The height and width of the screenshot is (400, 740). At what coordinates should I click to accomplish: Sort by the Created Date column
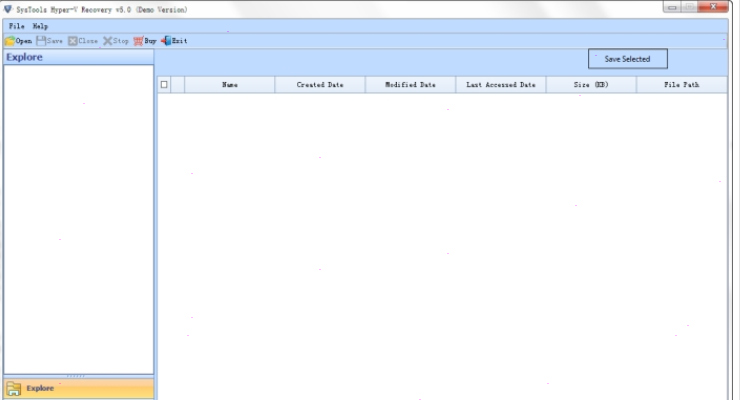[x=320, y=85]
